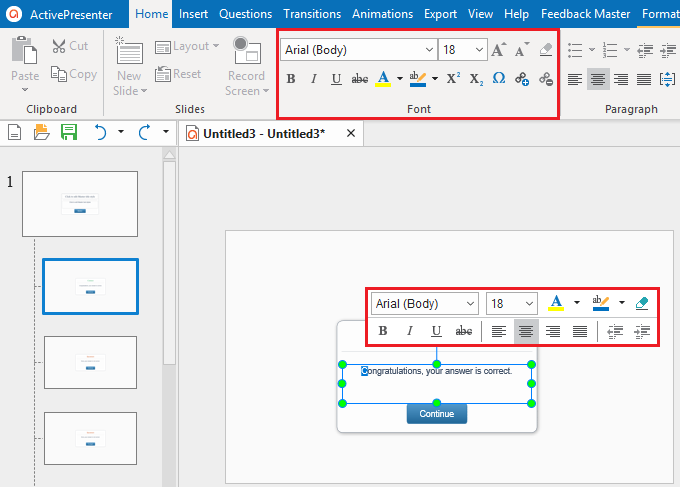Open ribbon font family Arial (Body) dropdown
This screenshot has width=680, height=487.
(429, 50)
